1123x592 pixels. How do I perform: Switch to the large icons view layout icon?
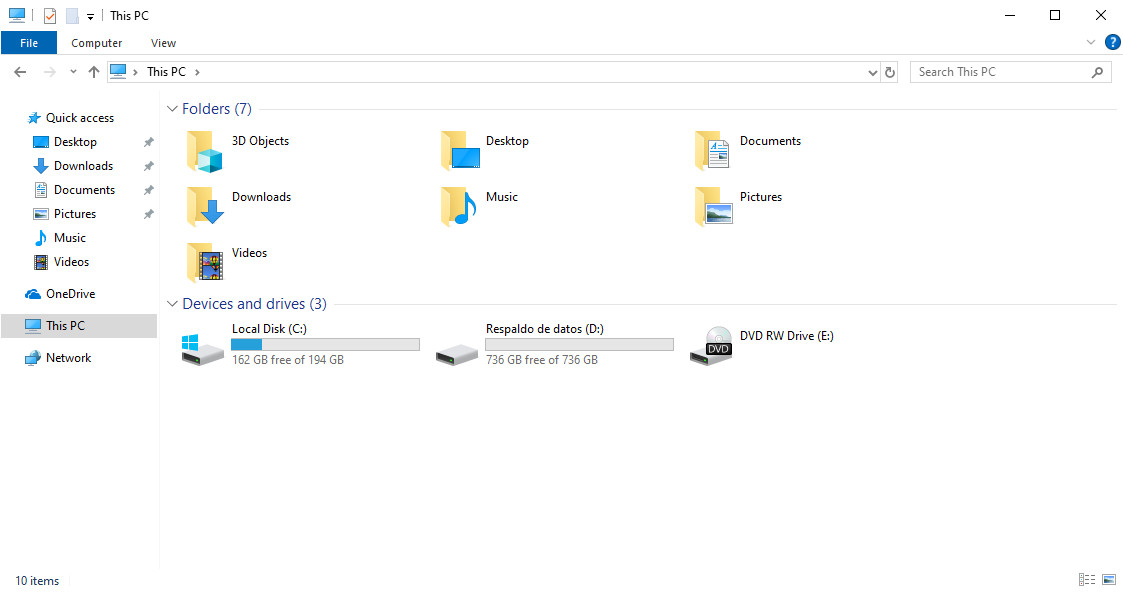1109,579
